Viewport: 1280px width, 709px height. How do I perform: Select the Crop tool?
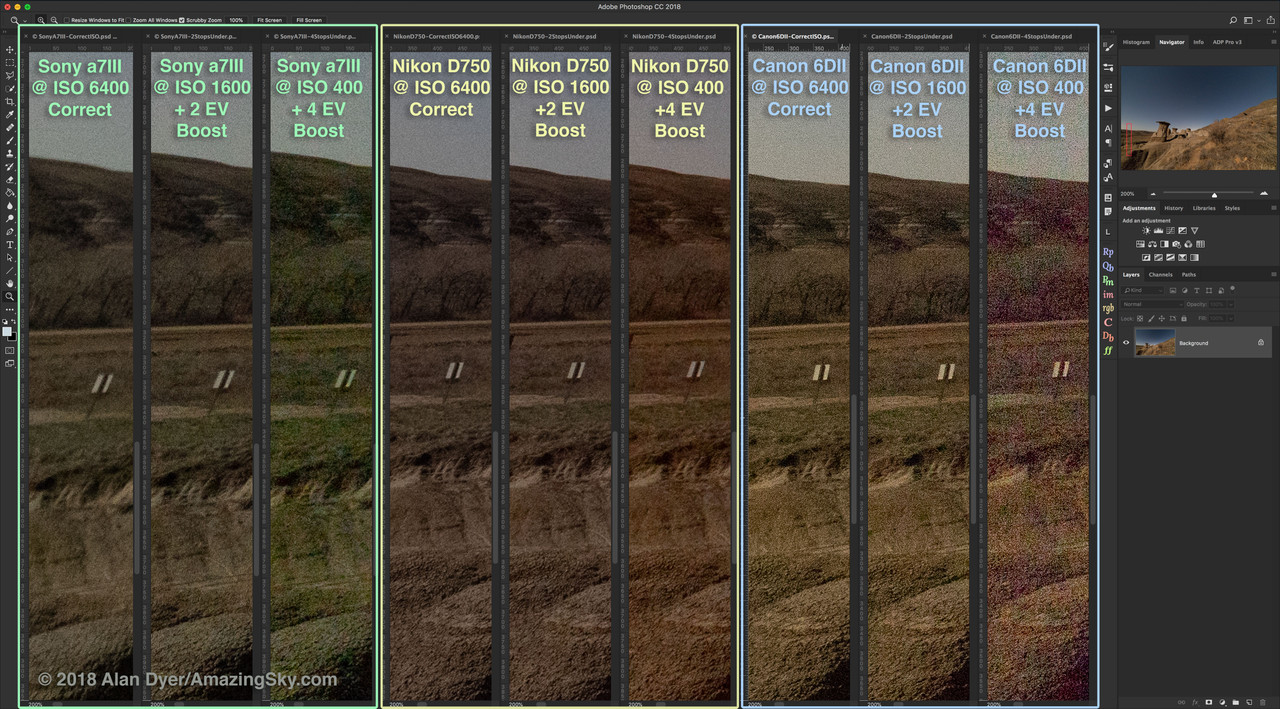10,101
